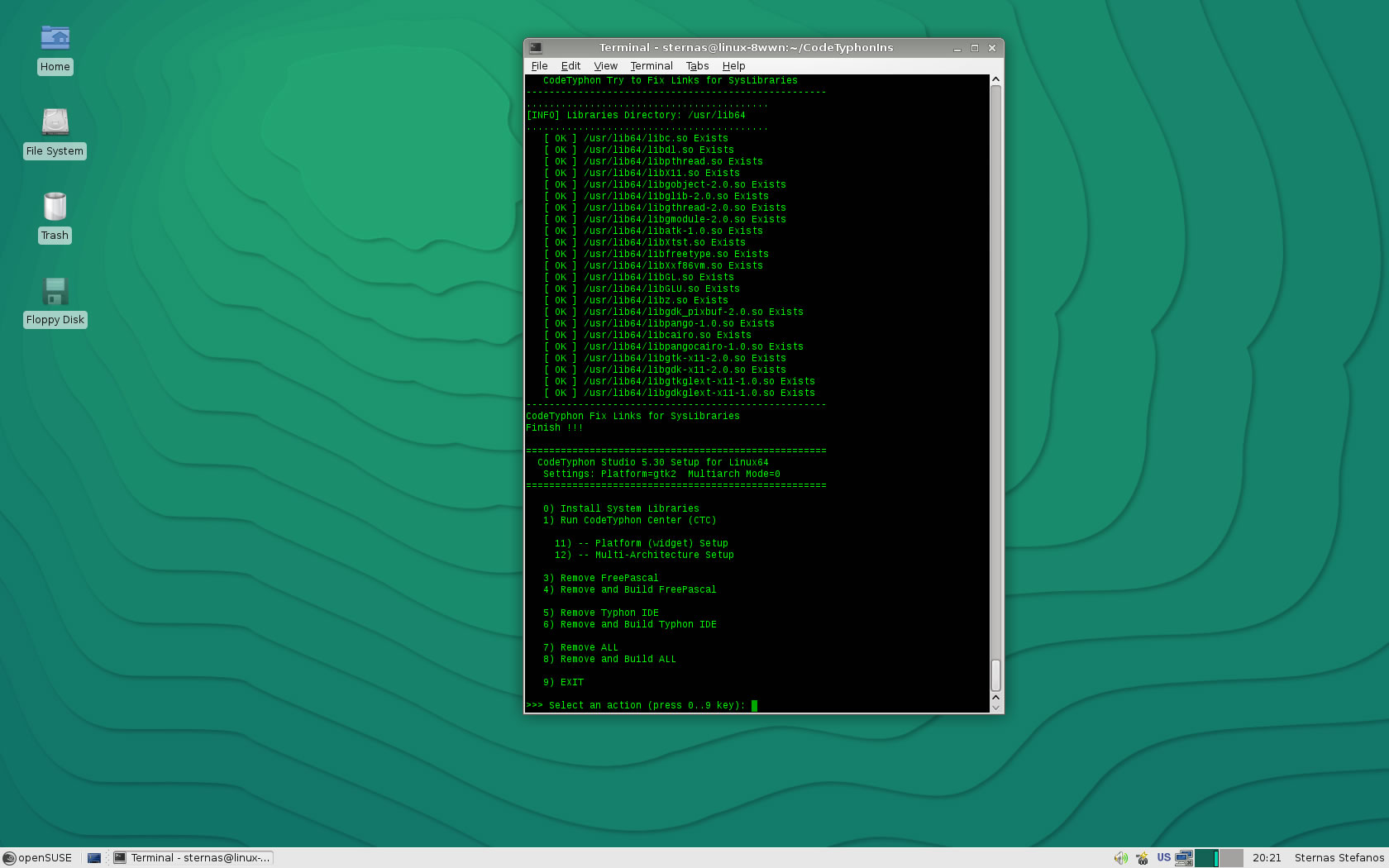Click the show desktop icon in the panel
This screenshot has height=868, width=1389.
94,858
